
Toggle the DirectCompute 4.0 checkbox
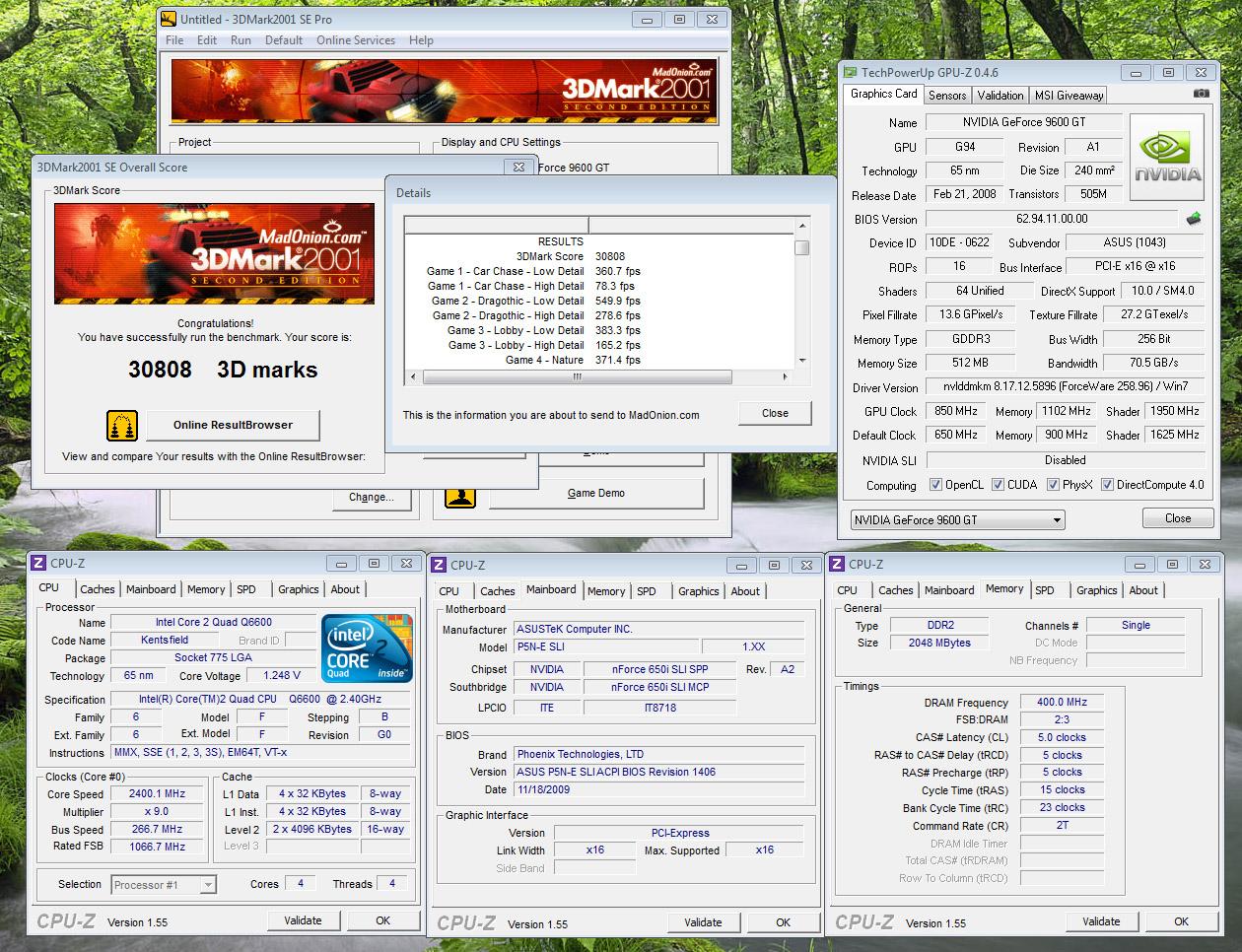click(x=1107, y=485)
